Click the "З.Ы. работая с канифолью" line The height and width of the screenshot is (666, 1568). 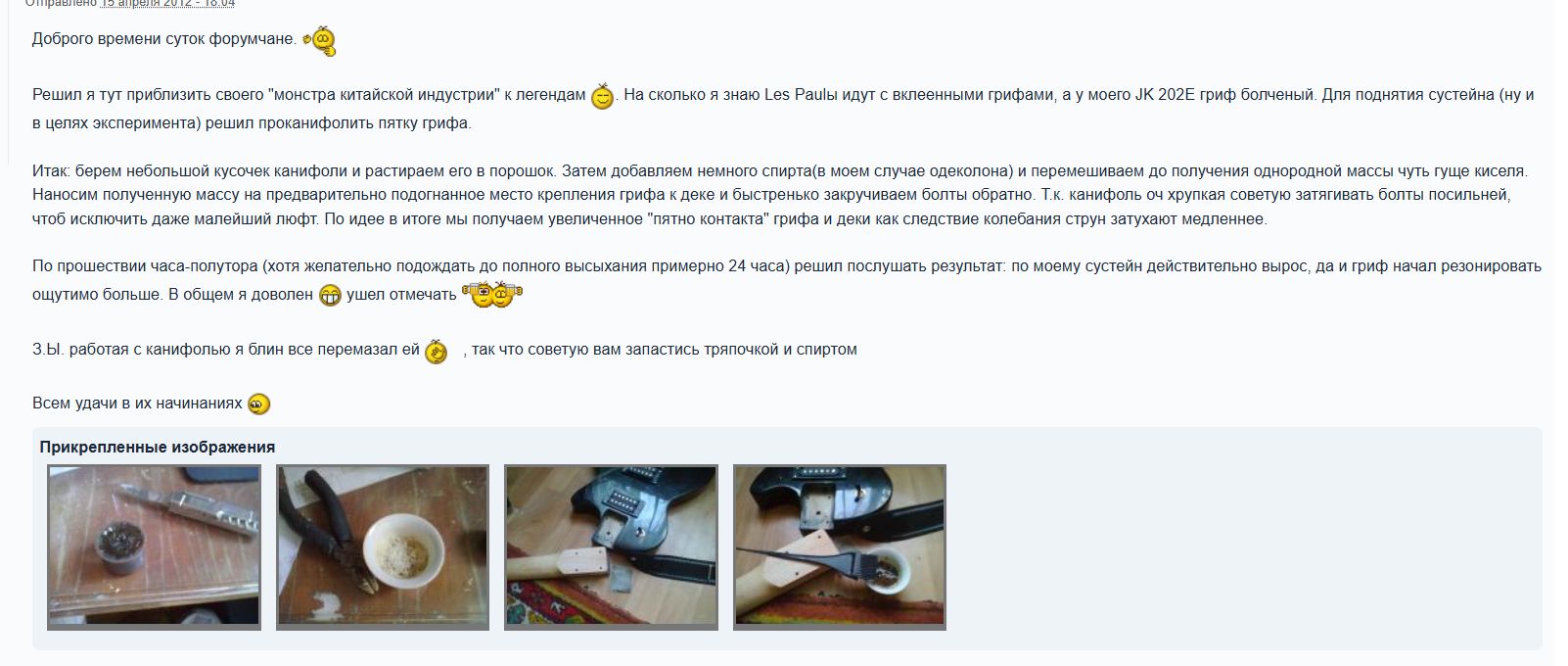(444, 350)
